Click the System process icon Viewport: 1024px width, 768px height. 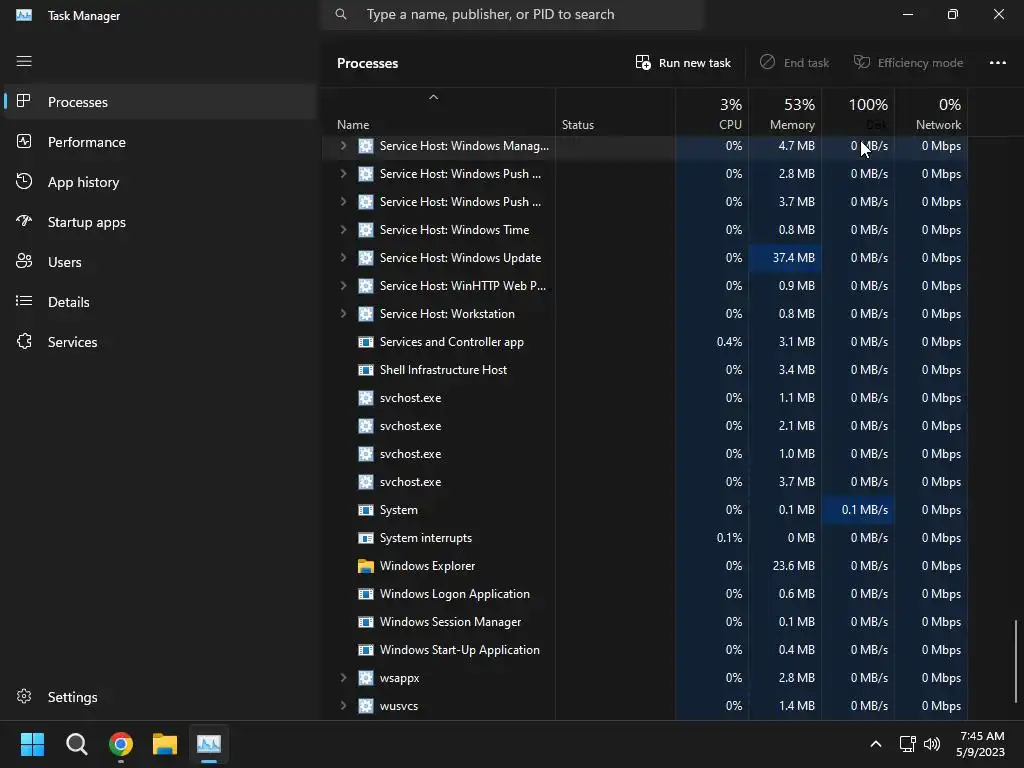click(366, 509)
